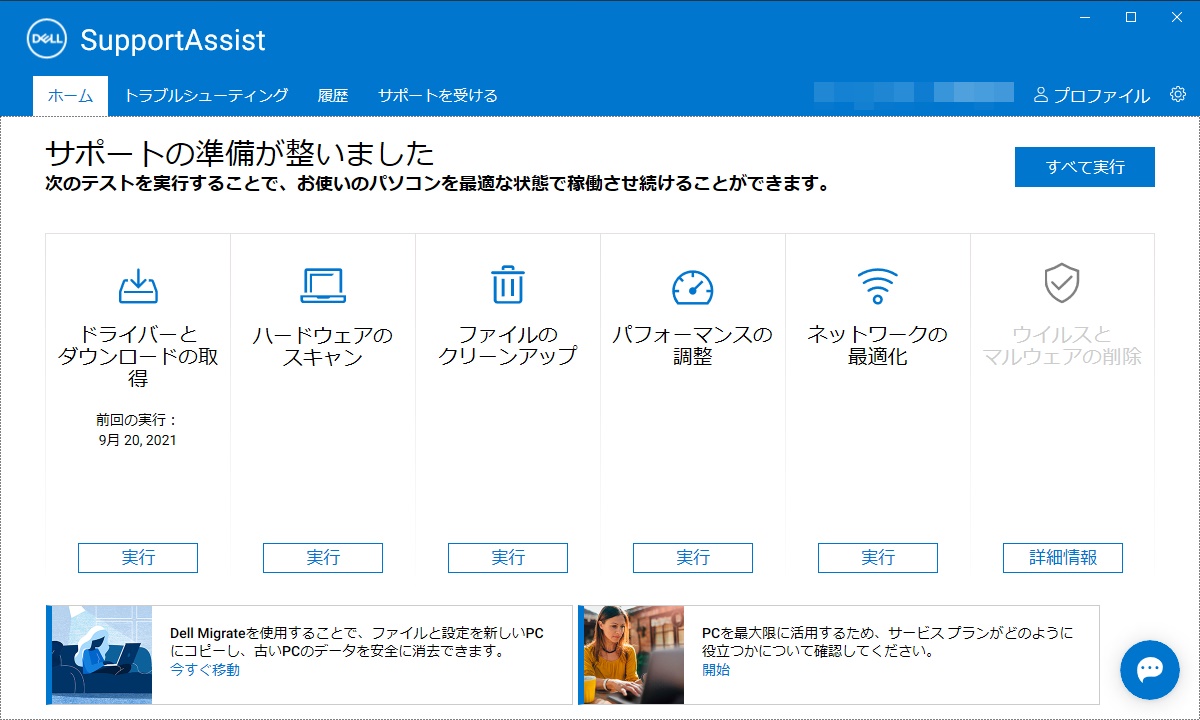
Task: Run ファイルのクリーンアップ with 実行 button
Action: [508, 558]
